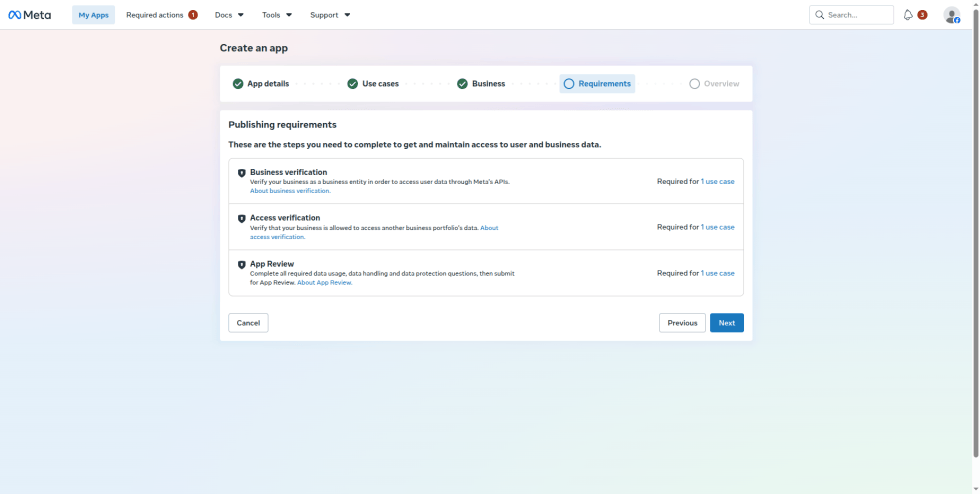Go to the My Apps tab

[93, 15]
